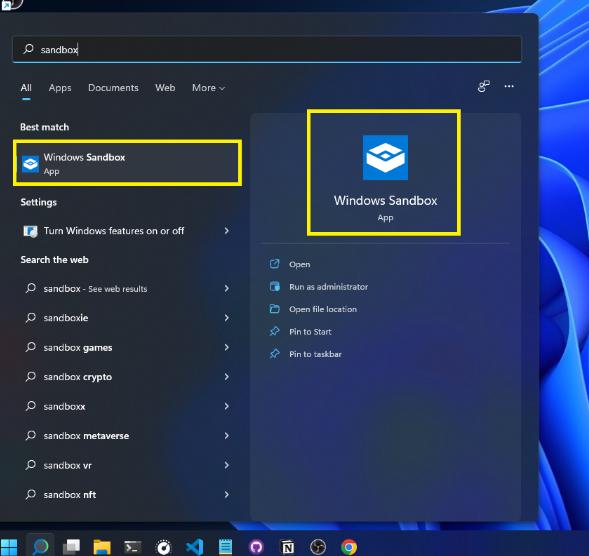Image resolution: width=589 pixels, height=556 pixels.
Task: Expand the sandbox vr suggestion arrow
Action: [227, 465]
